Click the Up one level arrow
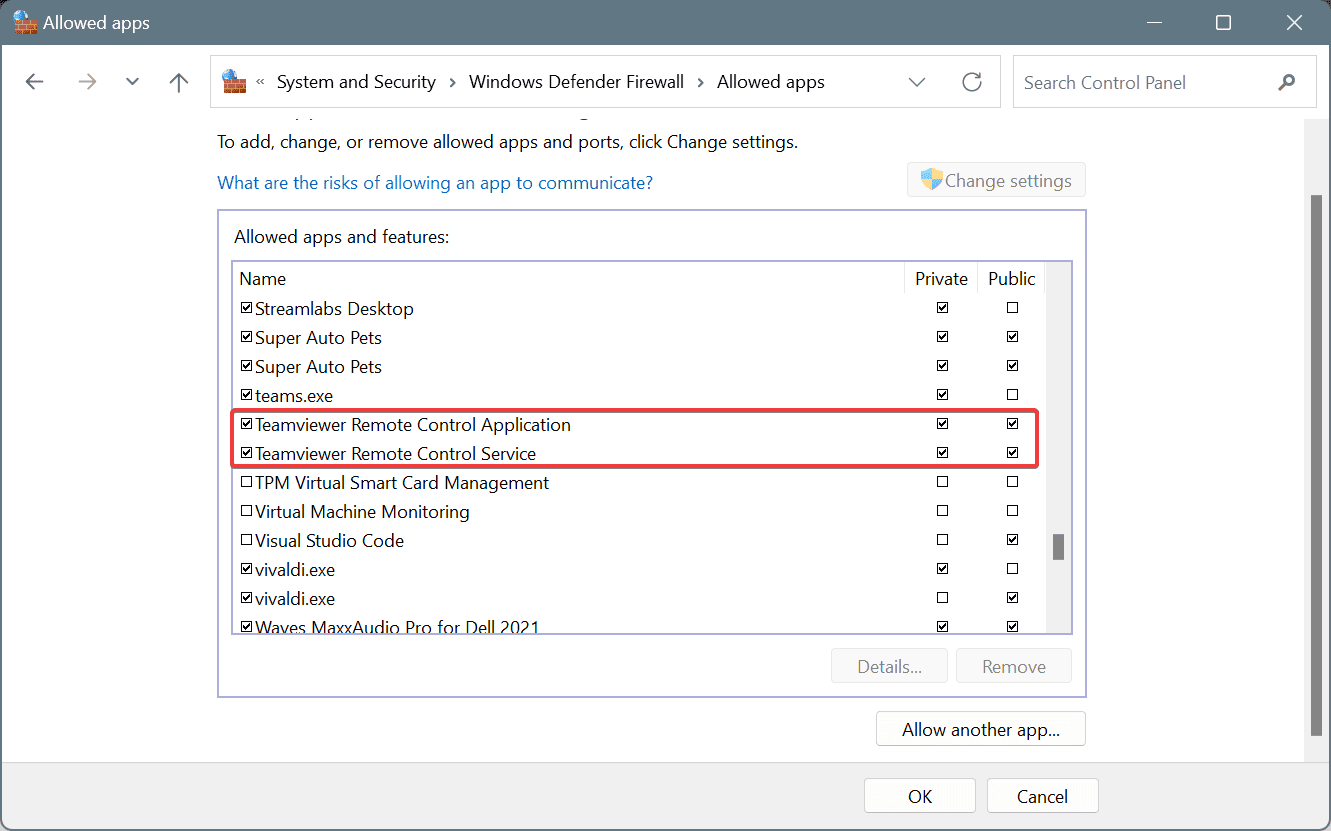Image resolution: width=1331 pixels, height=831 pixels. tap(179, 82)
